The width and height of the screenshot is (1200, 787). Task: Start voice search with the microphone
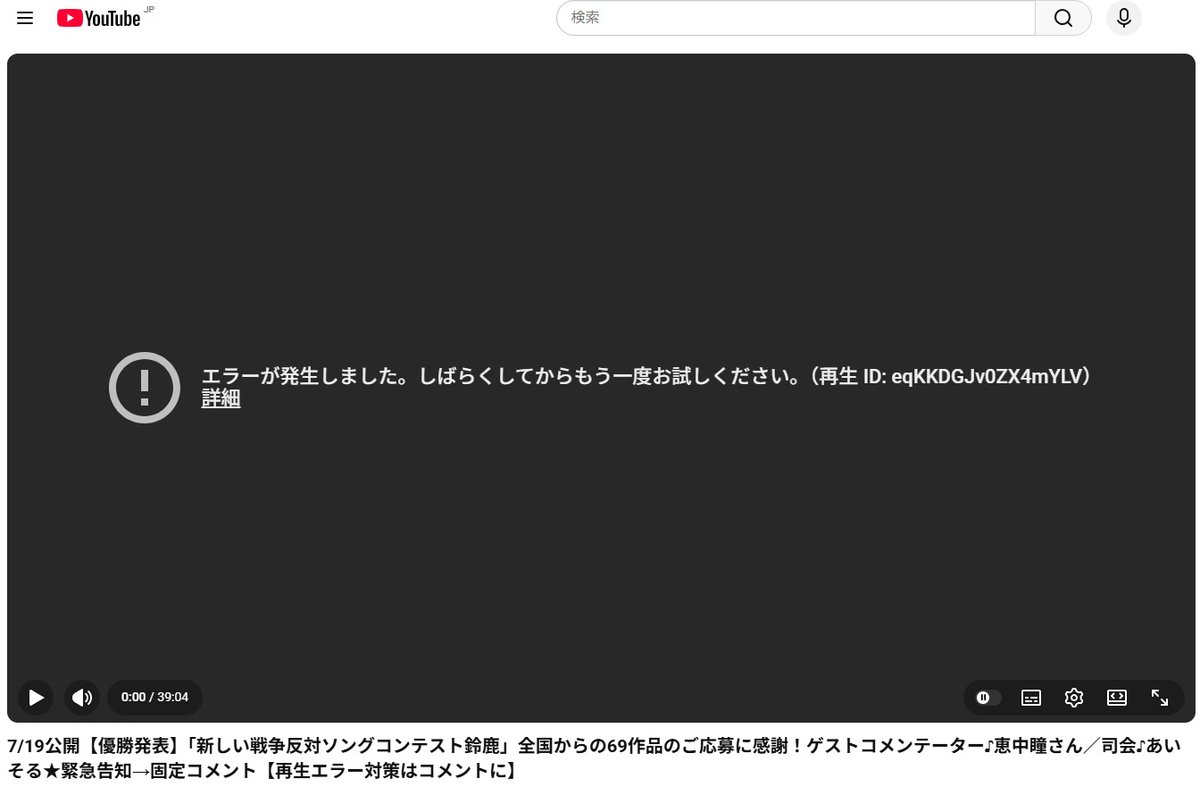(1124, 18)
